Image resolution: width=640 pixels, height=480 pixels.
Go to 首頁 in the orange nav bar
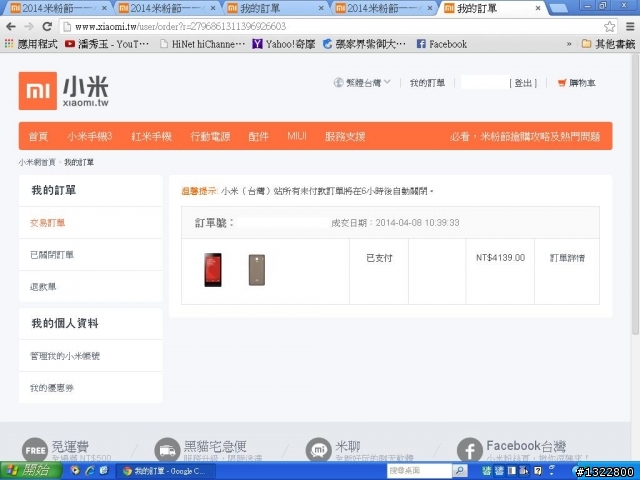(x=38, y=136)
